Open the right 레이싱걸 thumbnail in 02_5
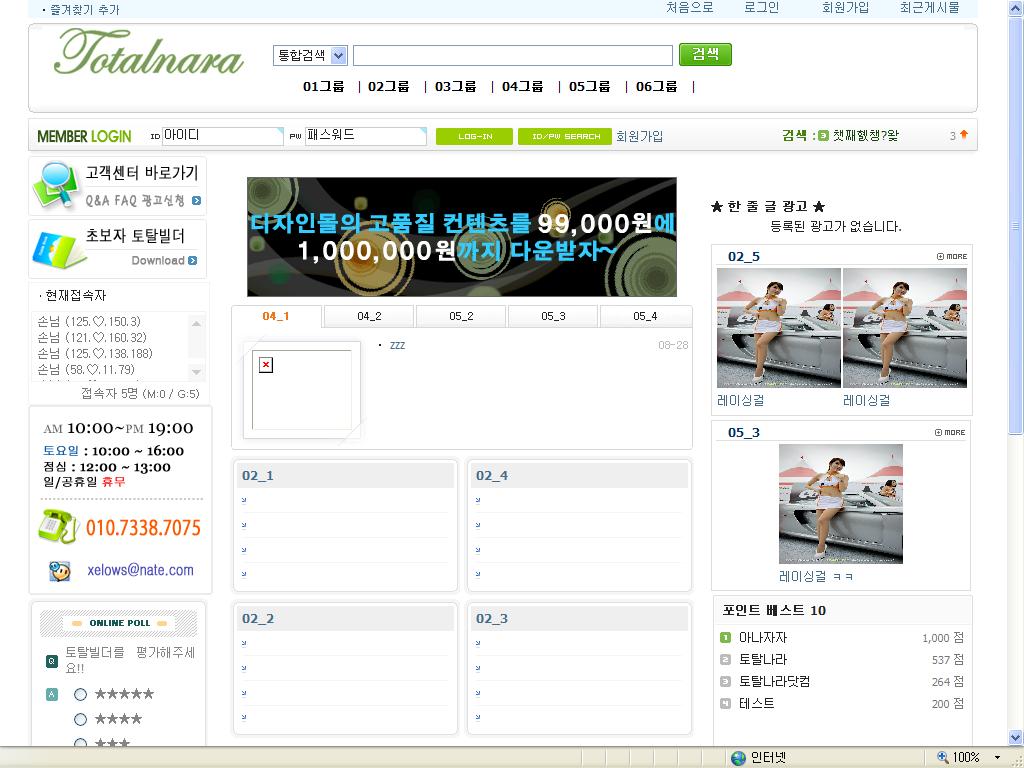Viewport: 1024px width, 768px height. [x=905, y=328]
